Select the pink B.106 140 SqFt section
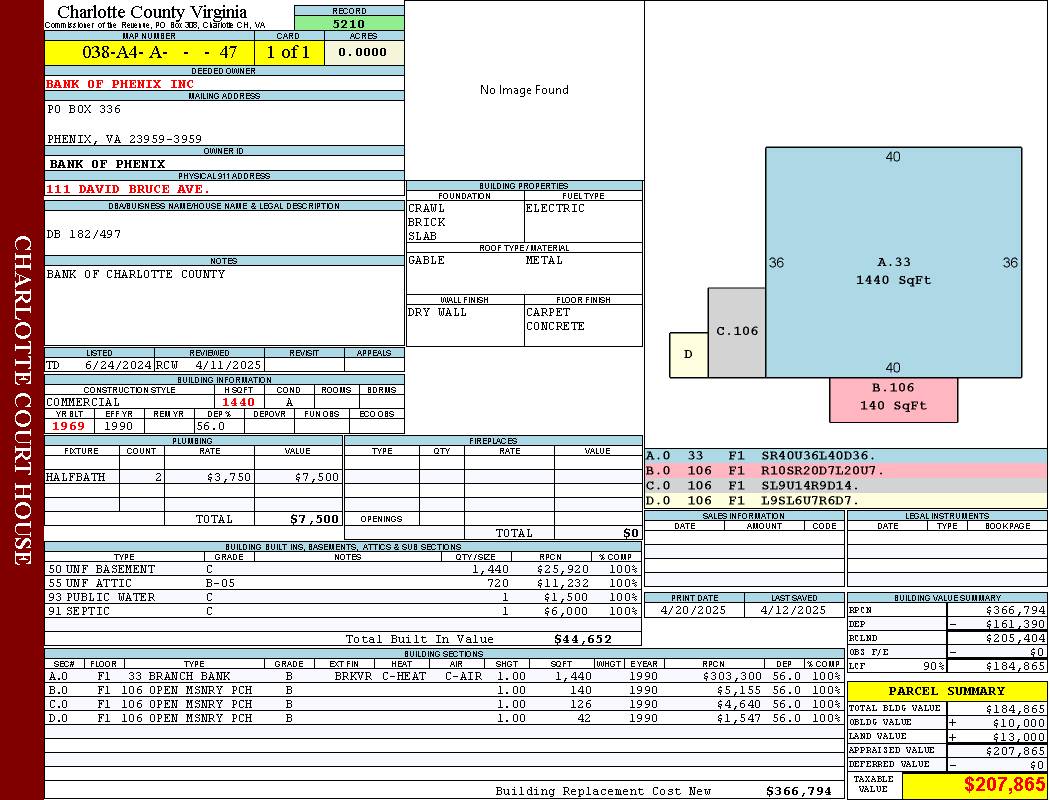Image resolution: width=1050 pixels, height=800 pixels. [893, 399]
